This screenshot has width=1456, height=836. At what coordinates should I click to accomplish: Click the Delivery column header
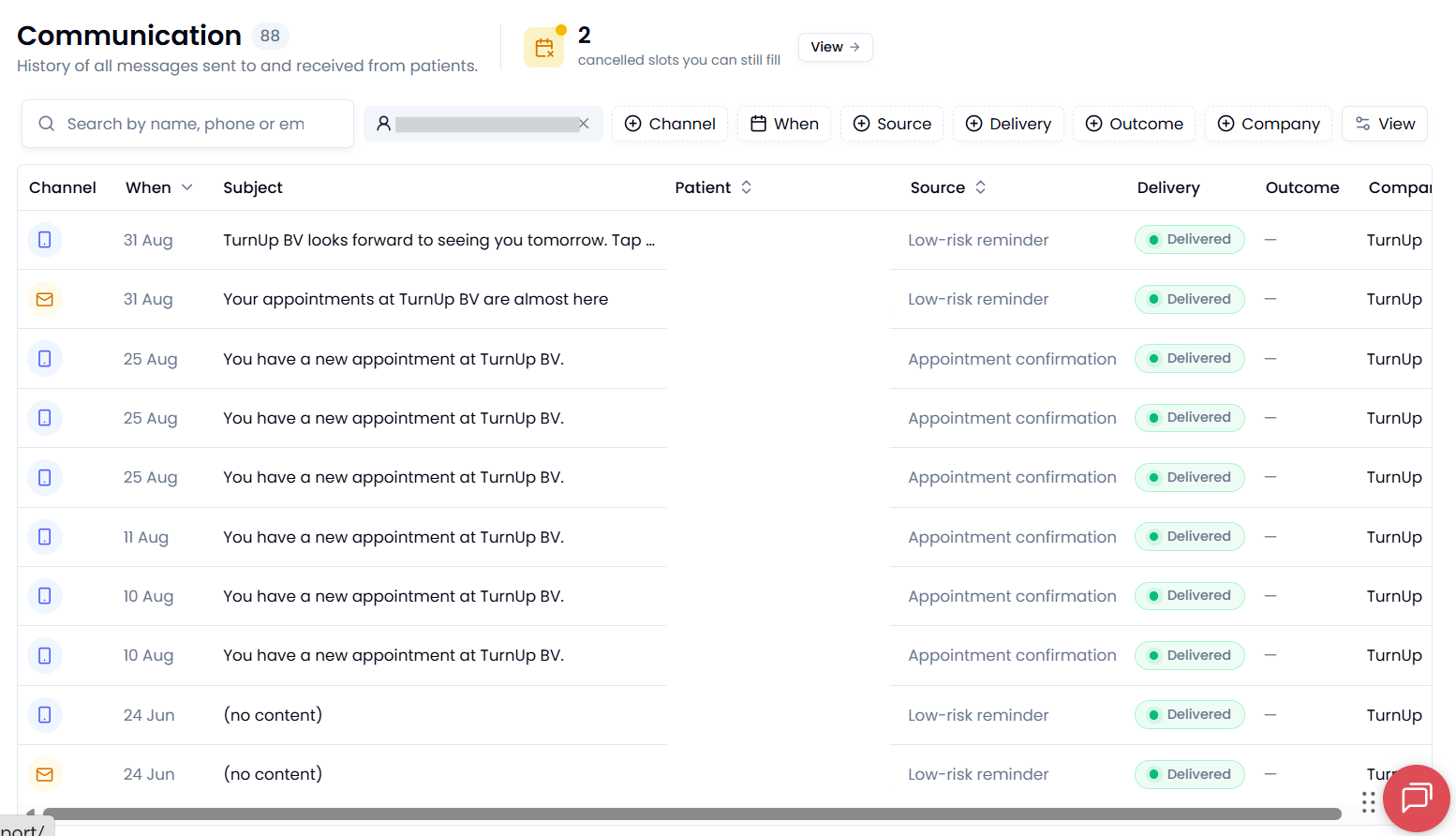click(1168, 187)
